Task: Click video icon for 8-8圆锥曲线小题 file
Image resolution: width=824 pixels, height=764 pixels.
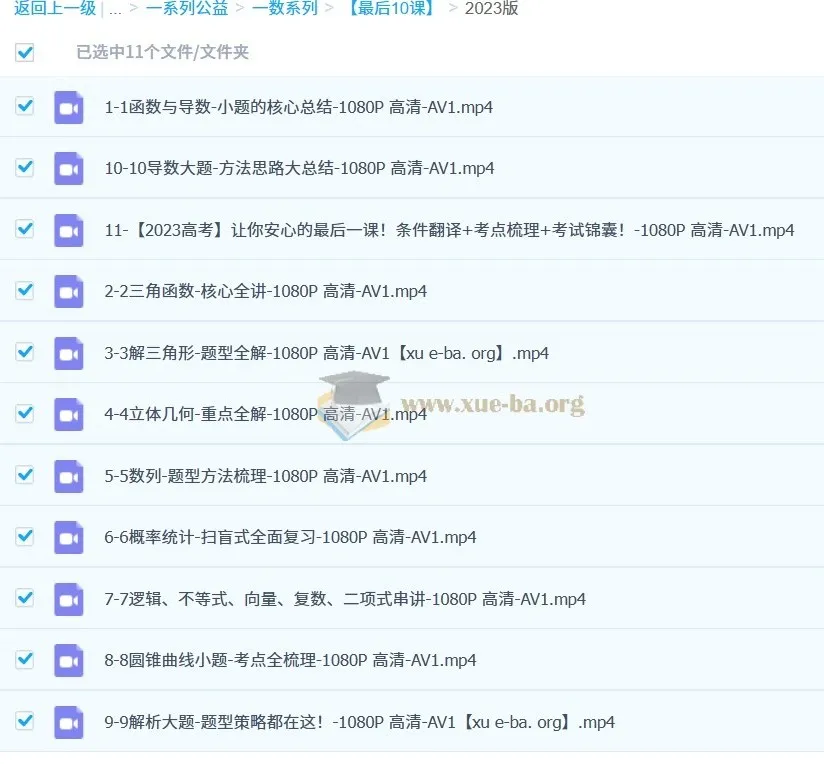Action: point(69,660)
